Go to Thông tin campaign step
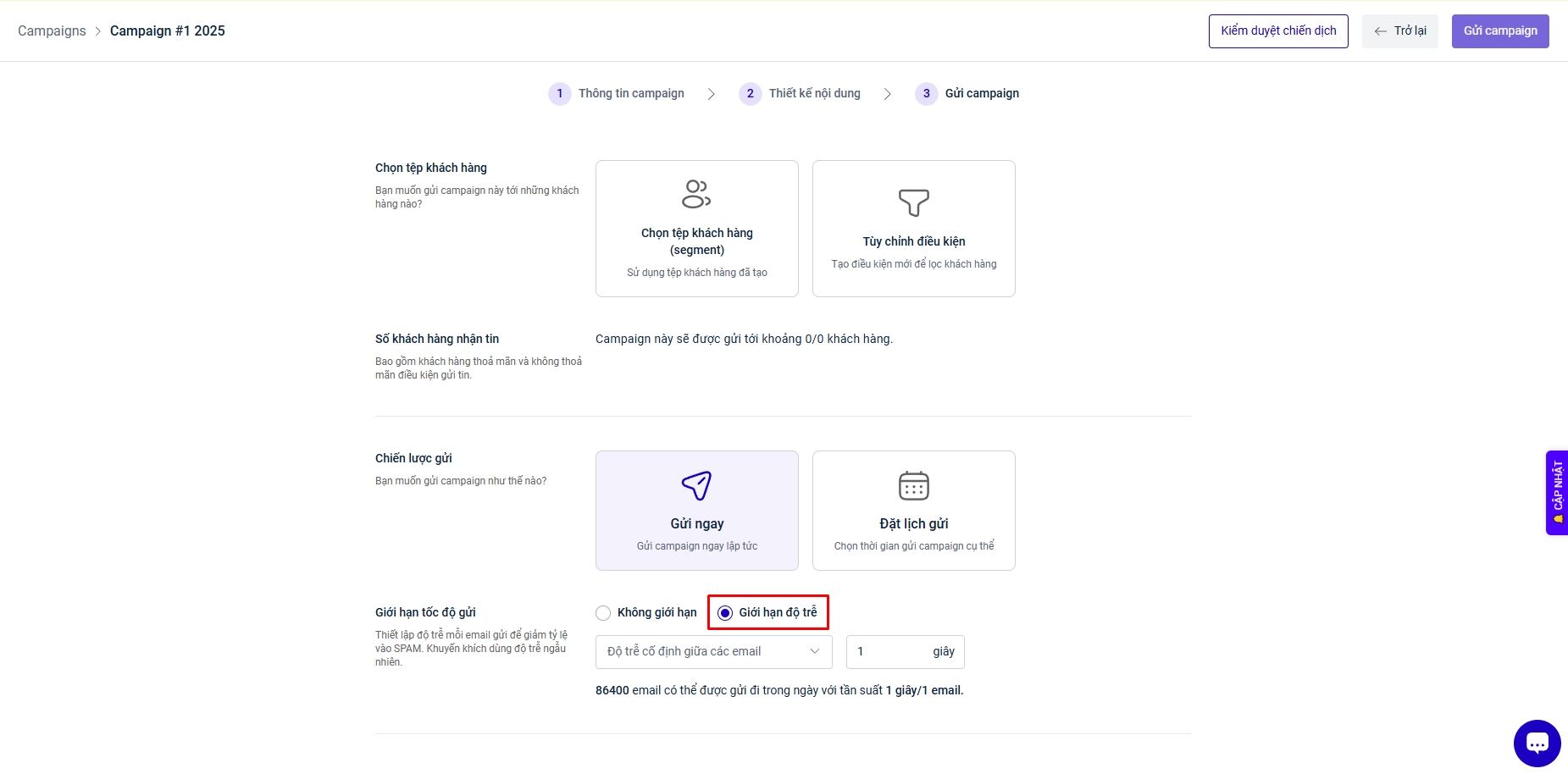 point(631,94)
